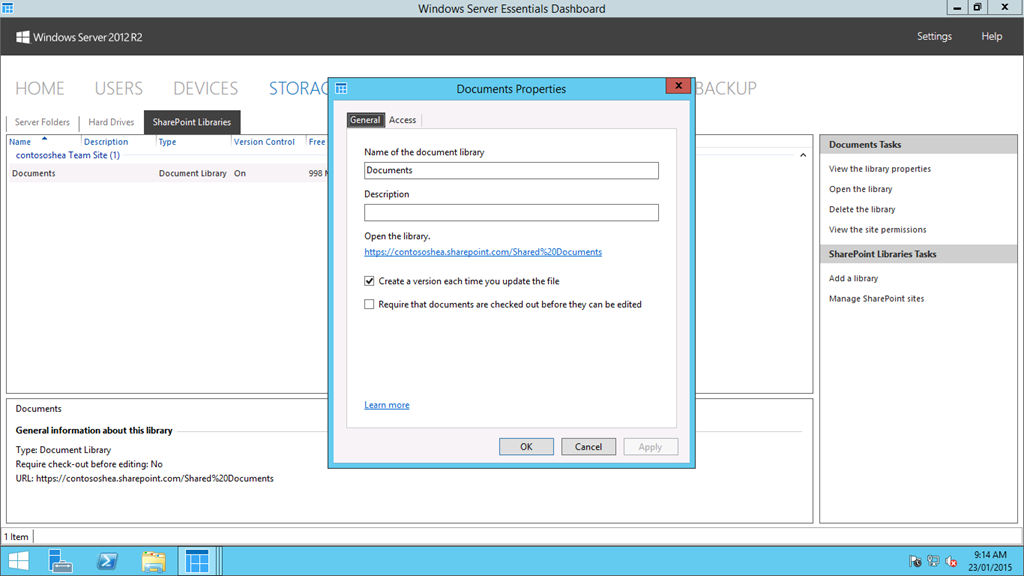The image size is (1024, 576).
Task: Launch Server Manager from the taskbar
Action: [61, 561]
